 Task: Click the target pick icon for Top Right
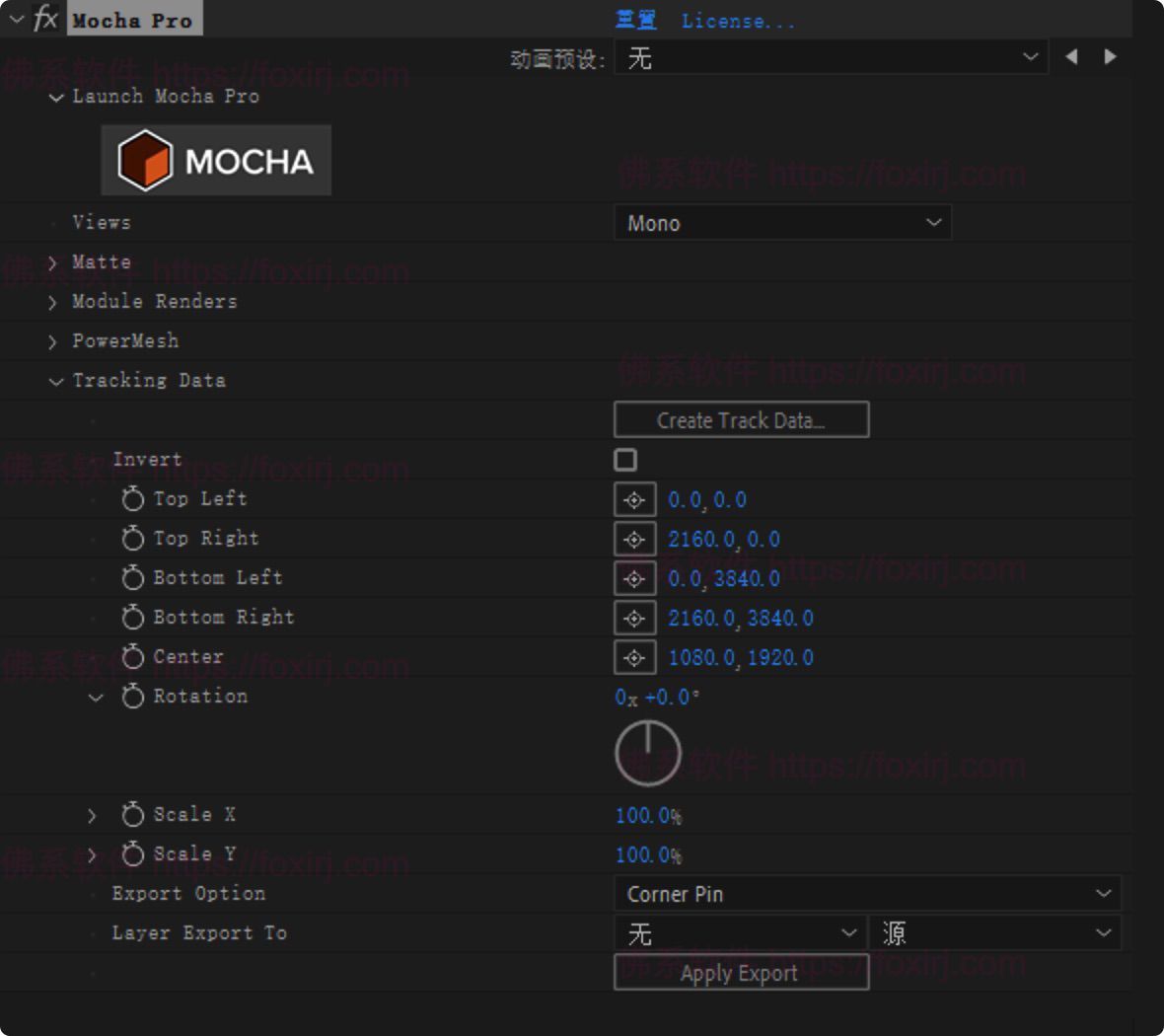point(634,539)
